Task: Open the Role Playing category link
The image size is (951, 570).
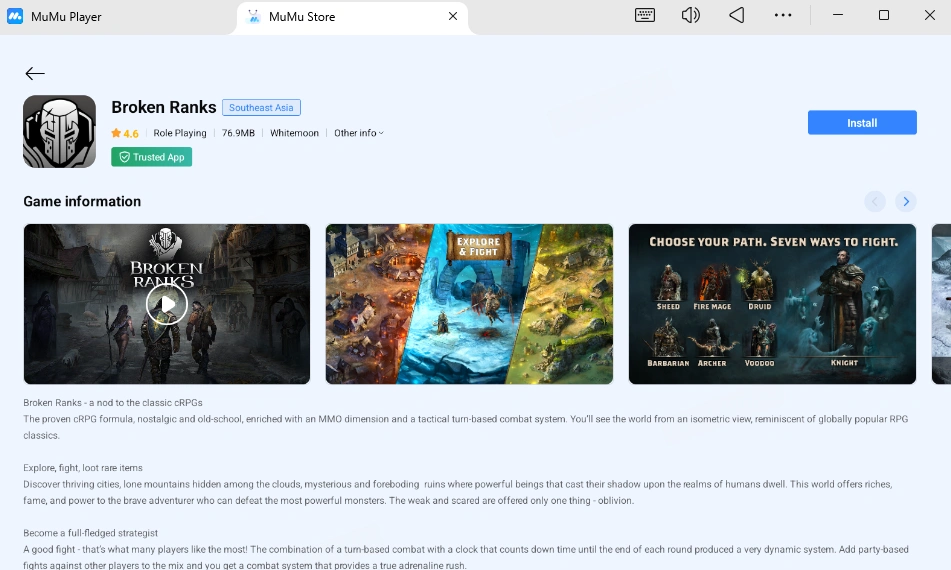Action: point(180,133)
